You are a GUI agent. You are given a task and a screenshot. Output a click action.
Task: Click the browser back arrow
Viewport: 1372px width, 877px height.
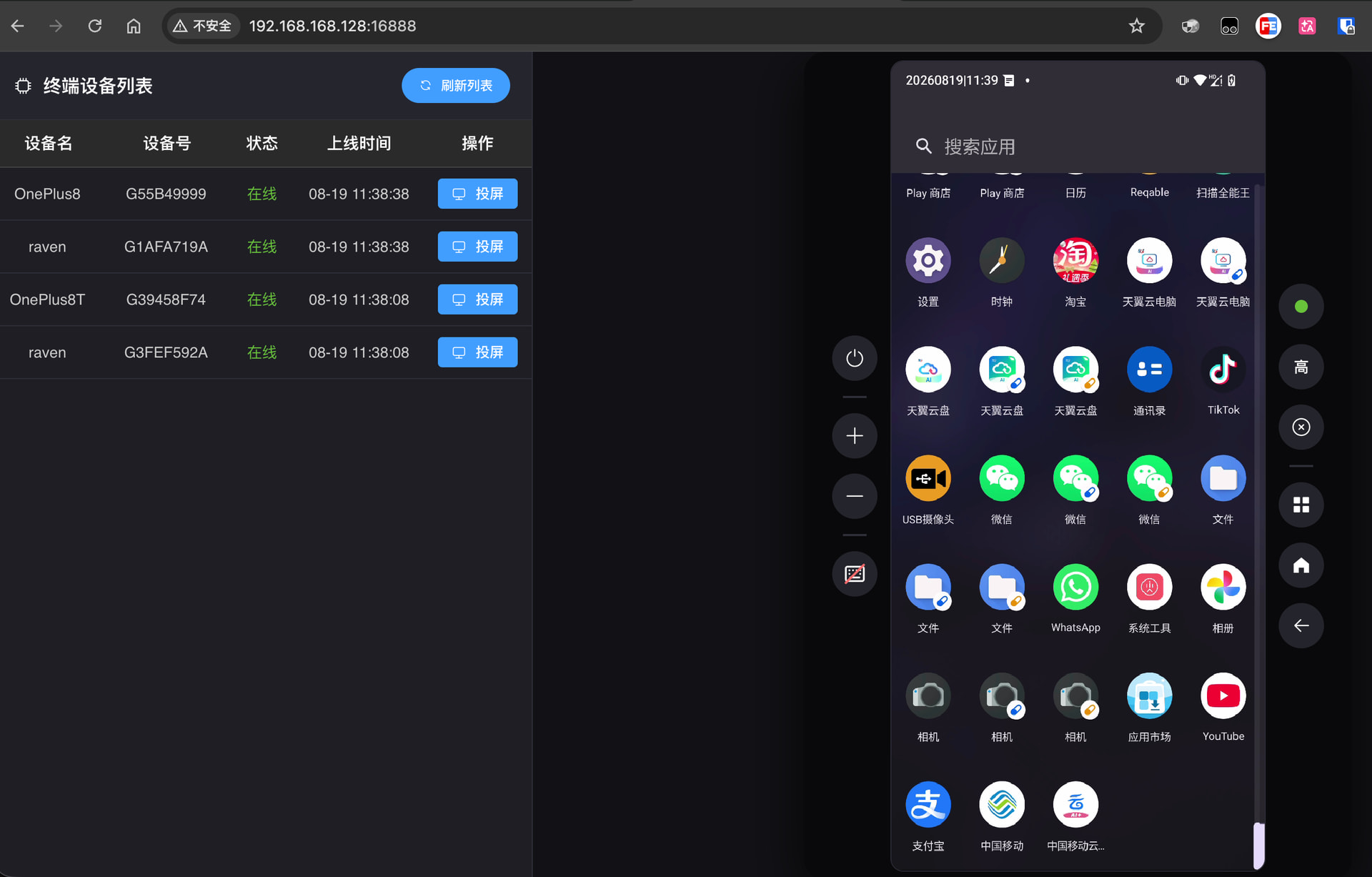(18, 26)
